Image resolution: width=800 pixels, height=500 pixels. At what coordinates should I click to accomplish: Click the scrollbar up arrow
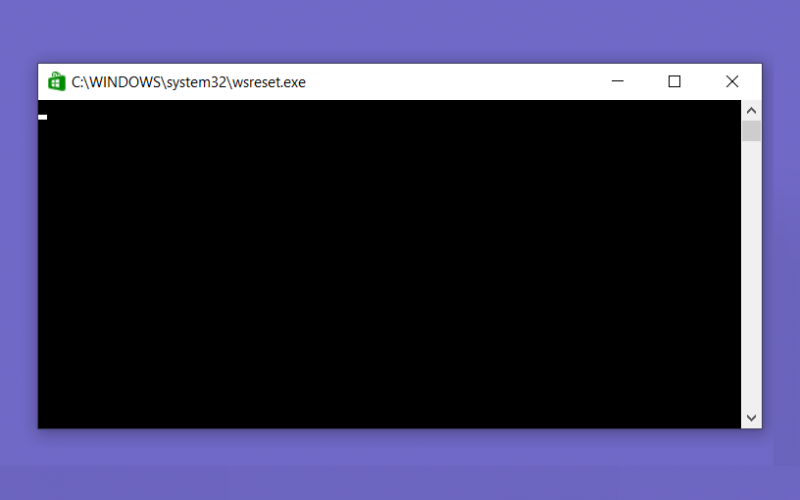pyautogui.click(x=751, y=110)
